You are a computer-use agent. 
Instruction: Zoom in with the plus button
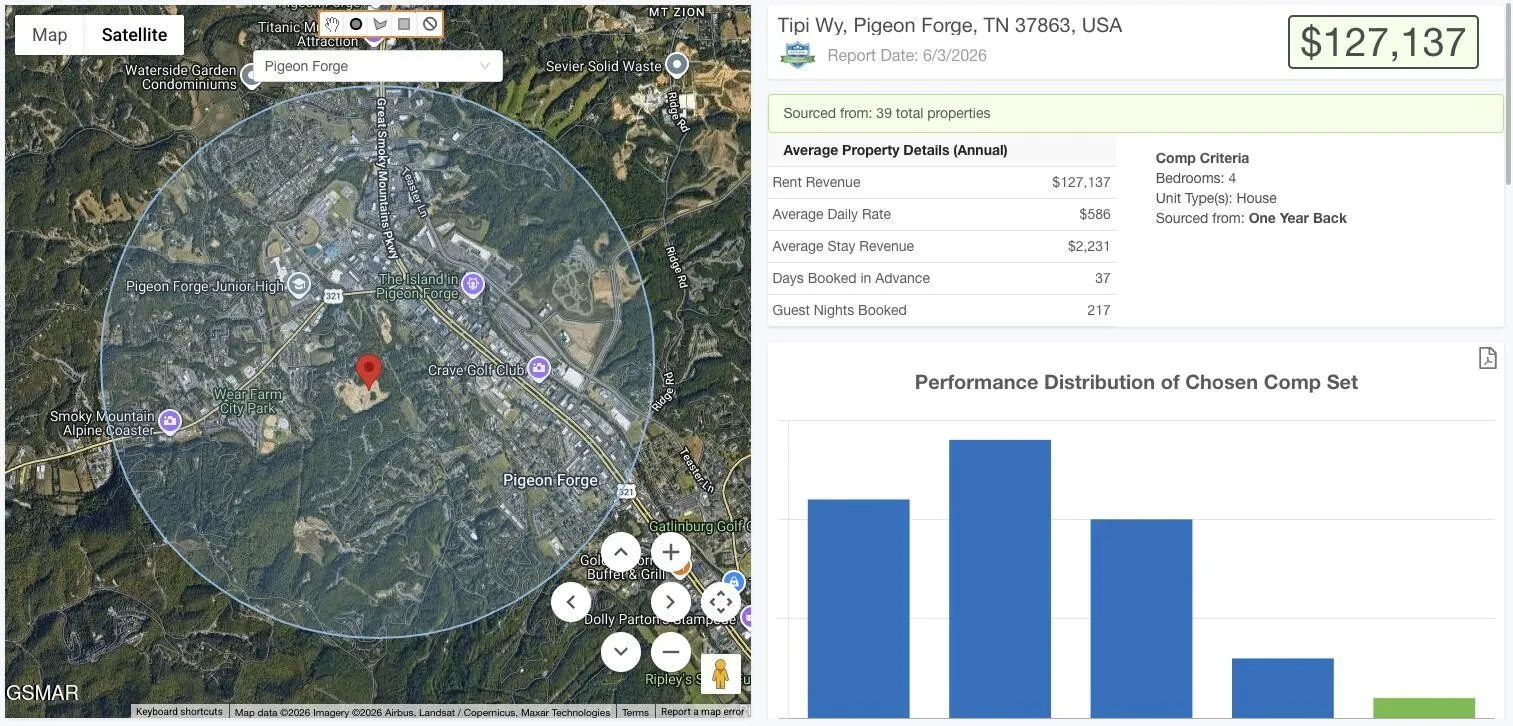[x=671, y=552]
